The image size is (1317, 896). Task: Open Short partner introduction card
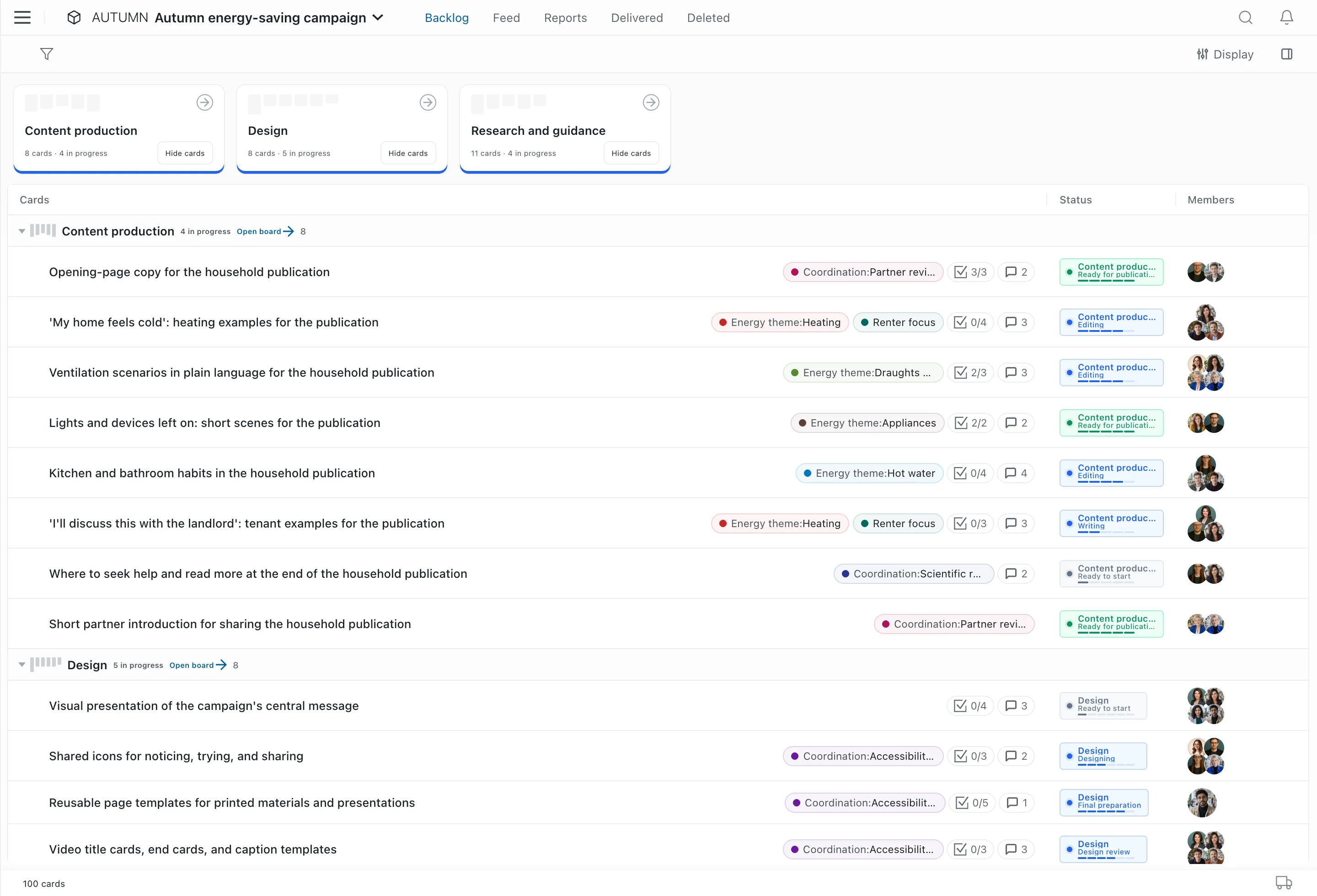[x=230, y=624]
